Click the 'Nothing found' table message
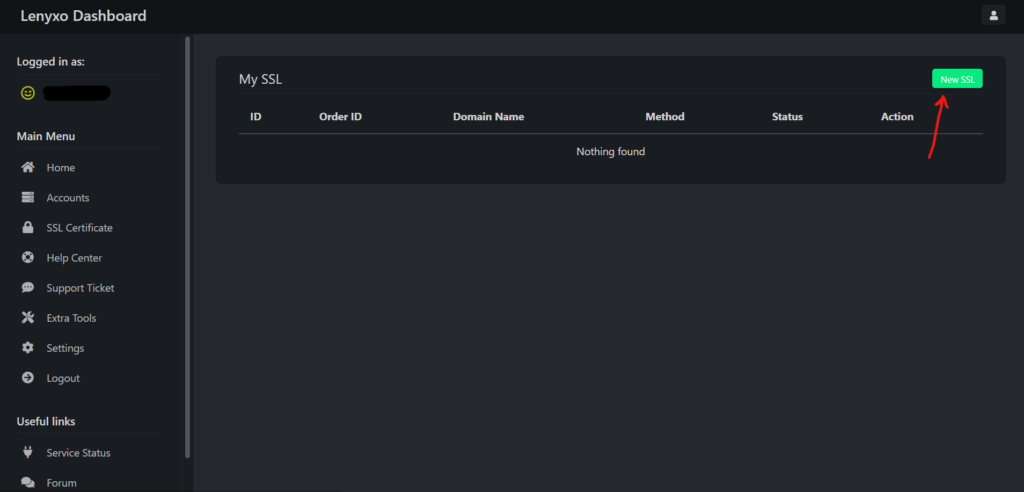This screenshot has height=492, width=1024. coord(611,152)
